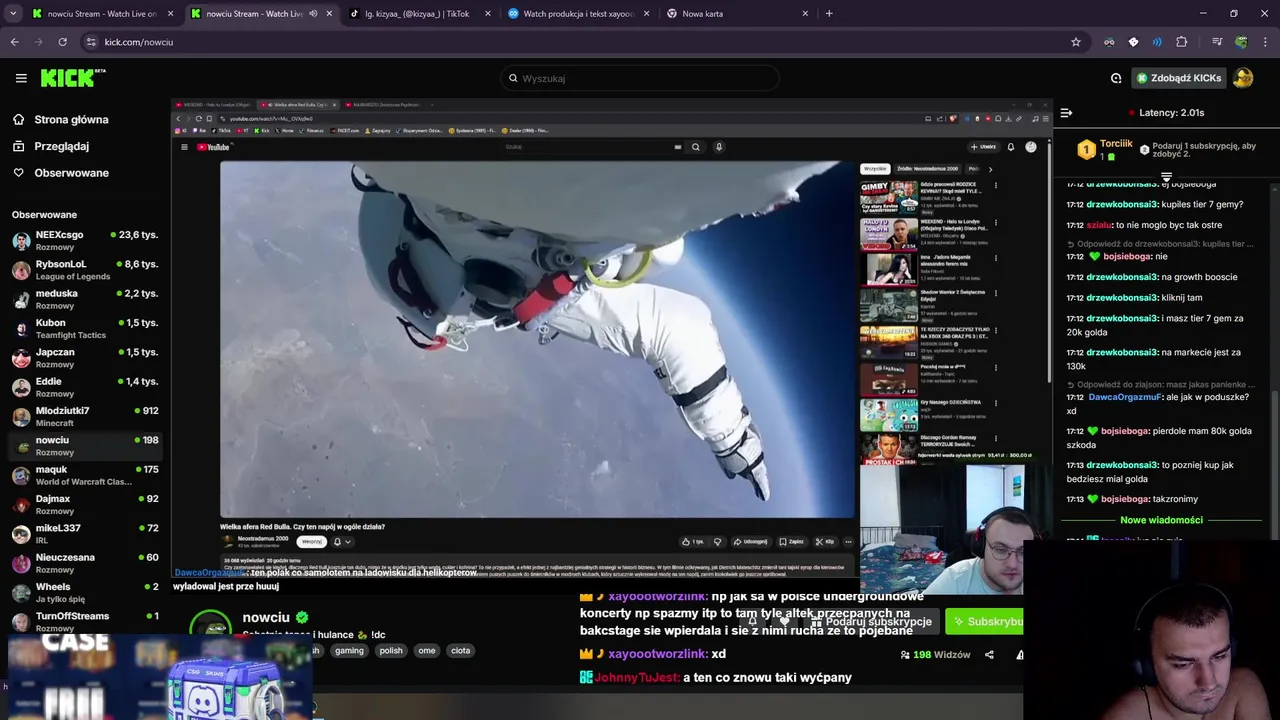Bookmark this page with star icon
Viewport: 1280px width, 720px height.
[1076, 42]
